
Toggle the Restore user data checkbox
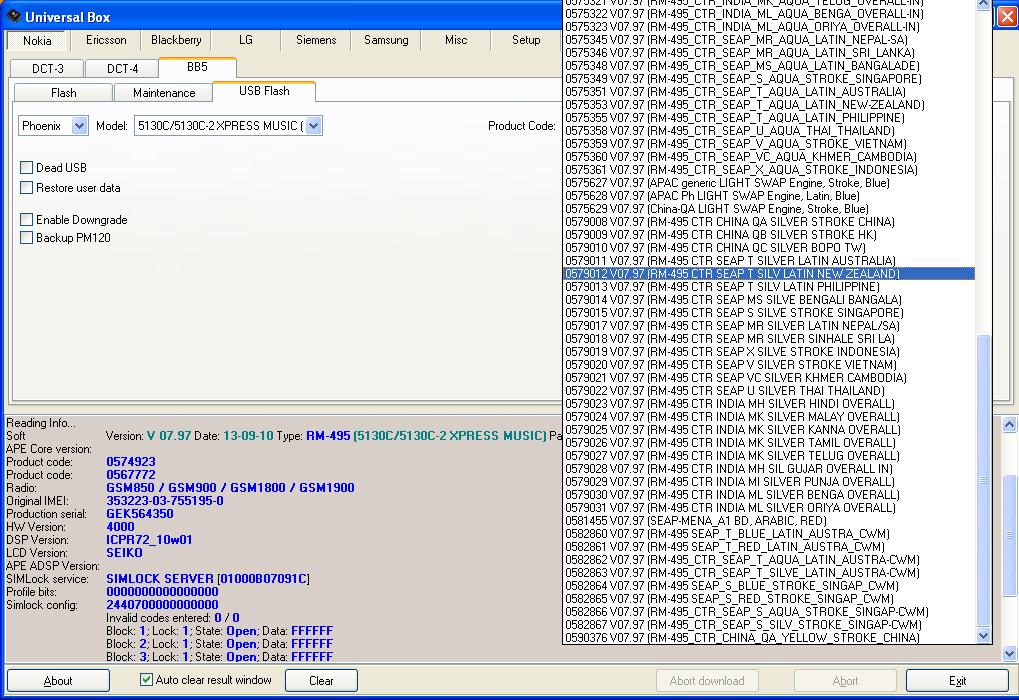point(27,188)
